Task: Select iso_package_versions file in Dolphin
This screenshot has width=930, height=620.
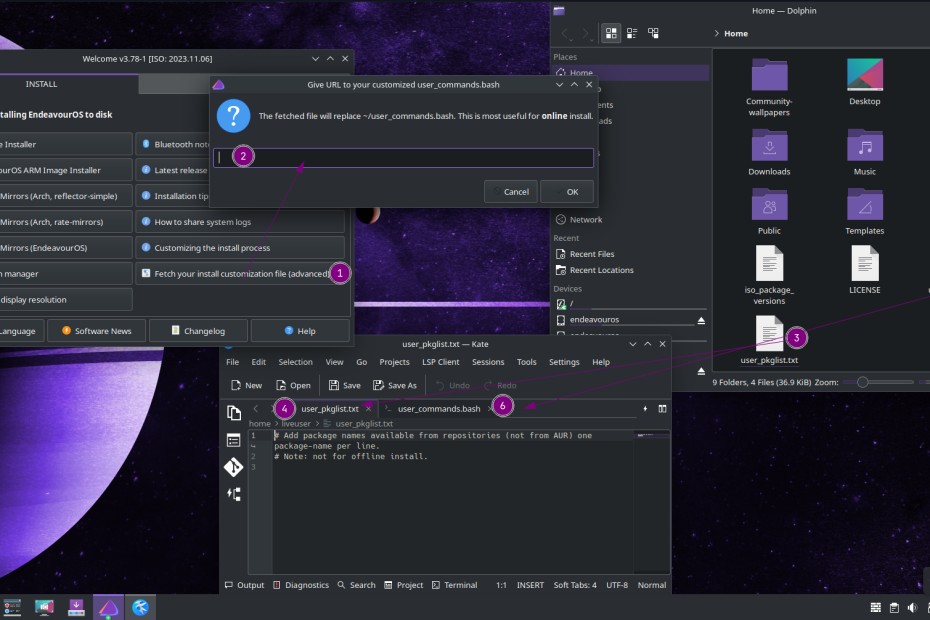Action: pos(769,275)
